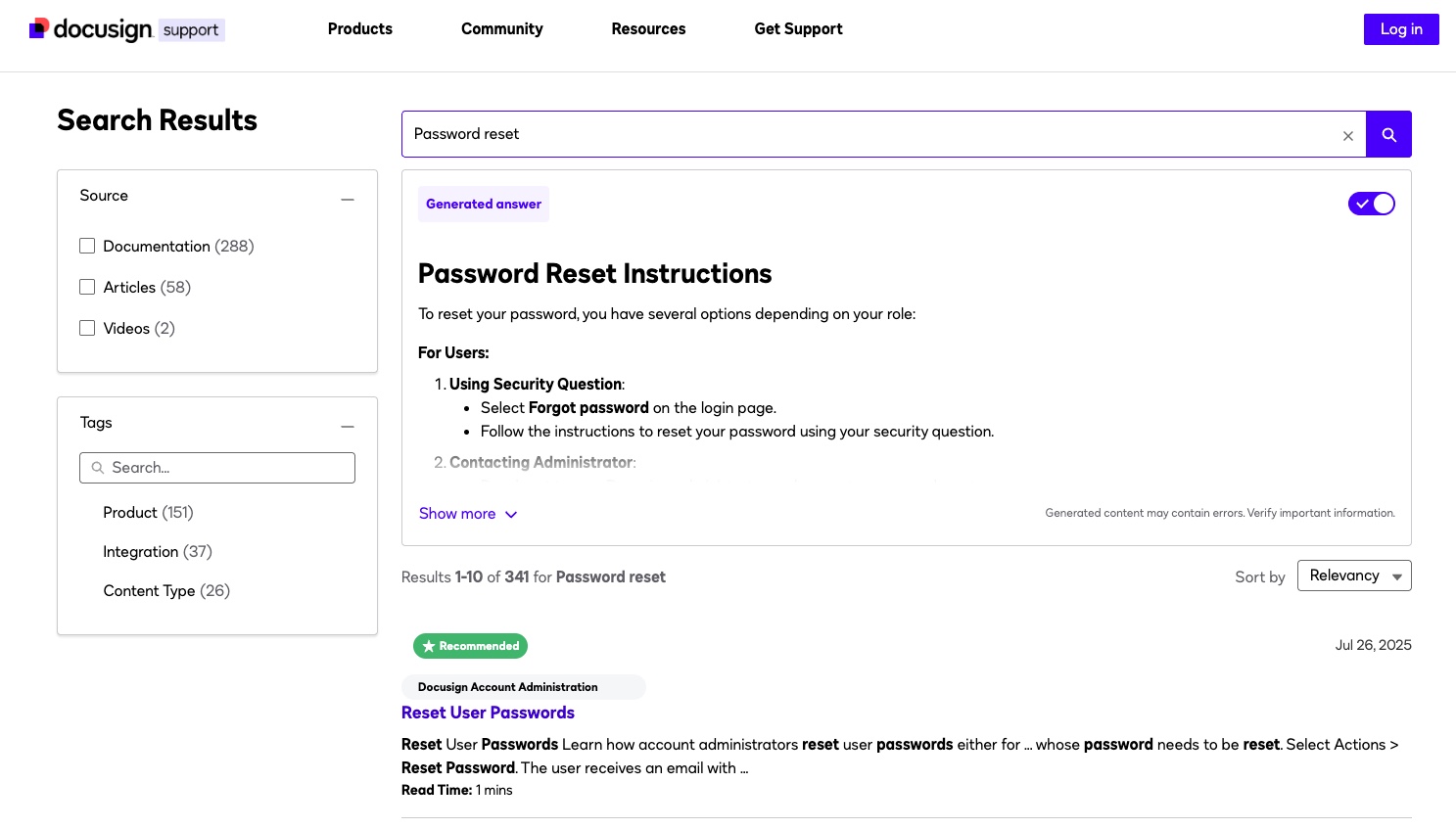The image size is (1456, 829).
Task: Expand the generated answer with Show more
Action: 468,513
